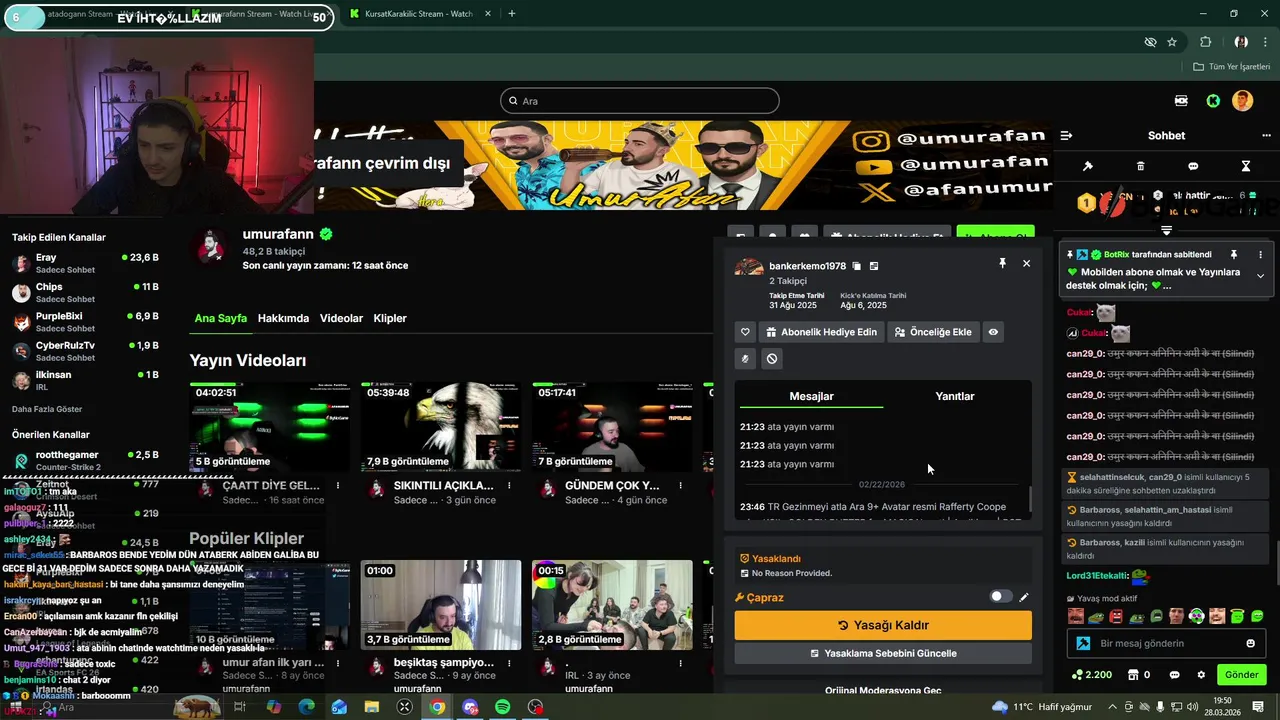
Task: Open chat settings gear icon
Action: tap(1201, 675)
